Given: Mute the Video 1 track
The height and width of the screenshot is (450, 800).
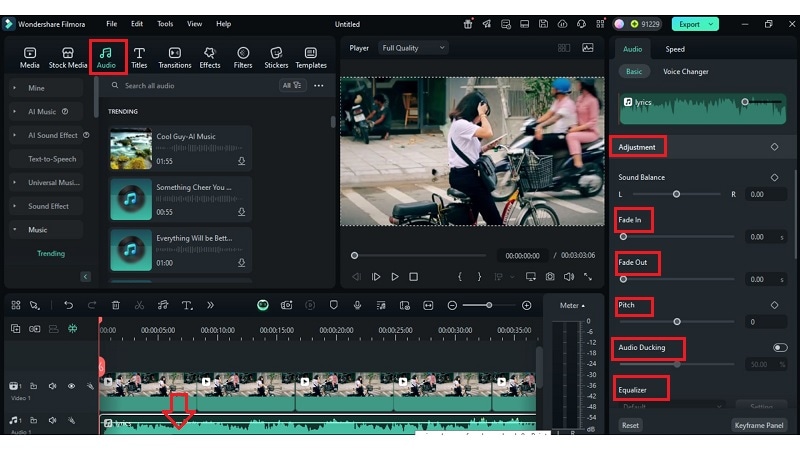Looking at the screenshot, I should [x=53, y=386].
